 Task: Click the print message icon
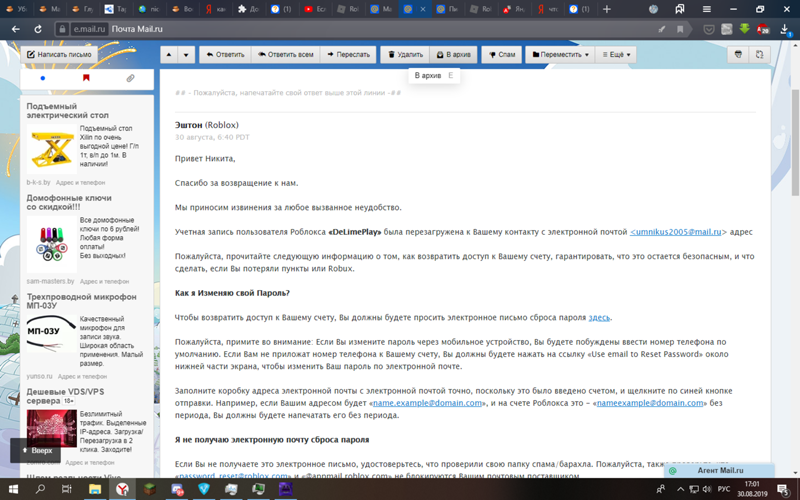[x=738, y=55]
